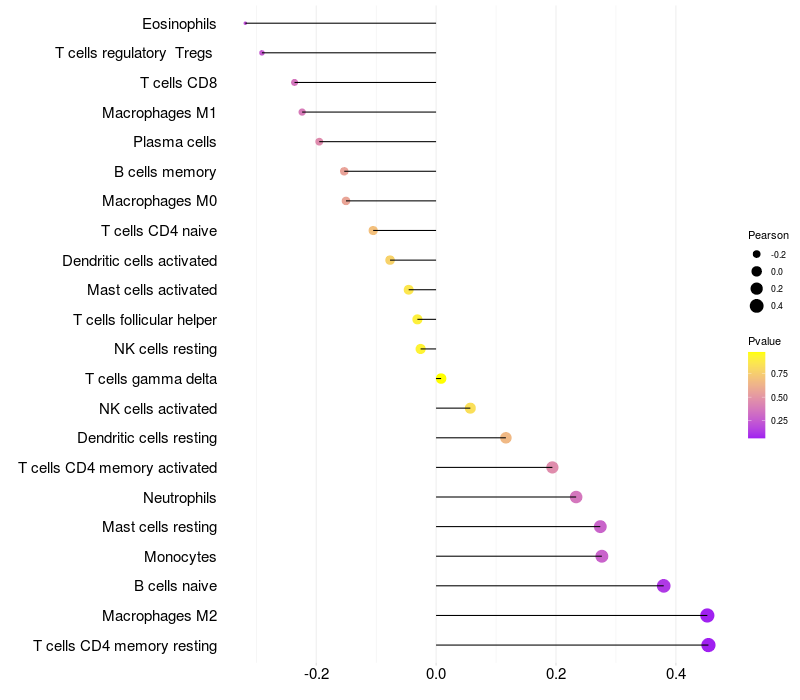The image size is (800, 700).
Task: Click the 0.4 x-axis tick label
Action: click(676, 674)
